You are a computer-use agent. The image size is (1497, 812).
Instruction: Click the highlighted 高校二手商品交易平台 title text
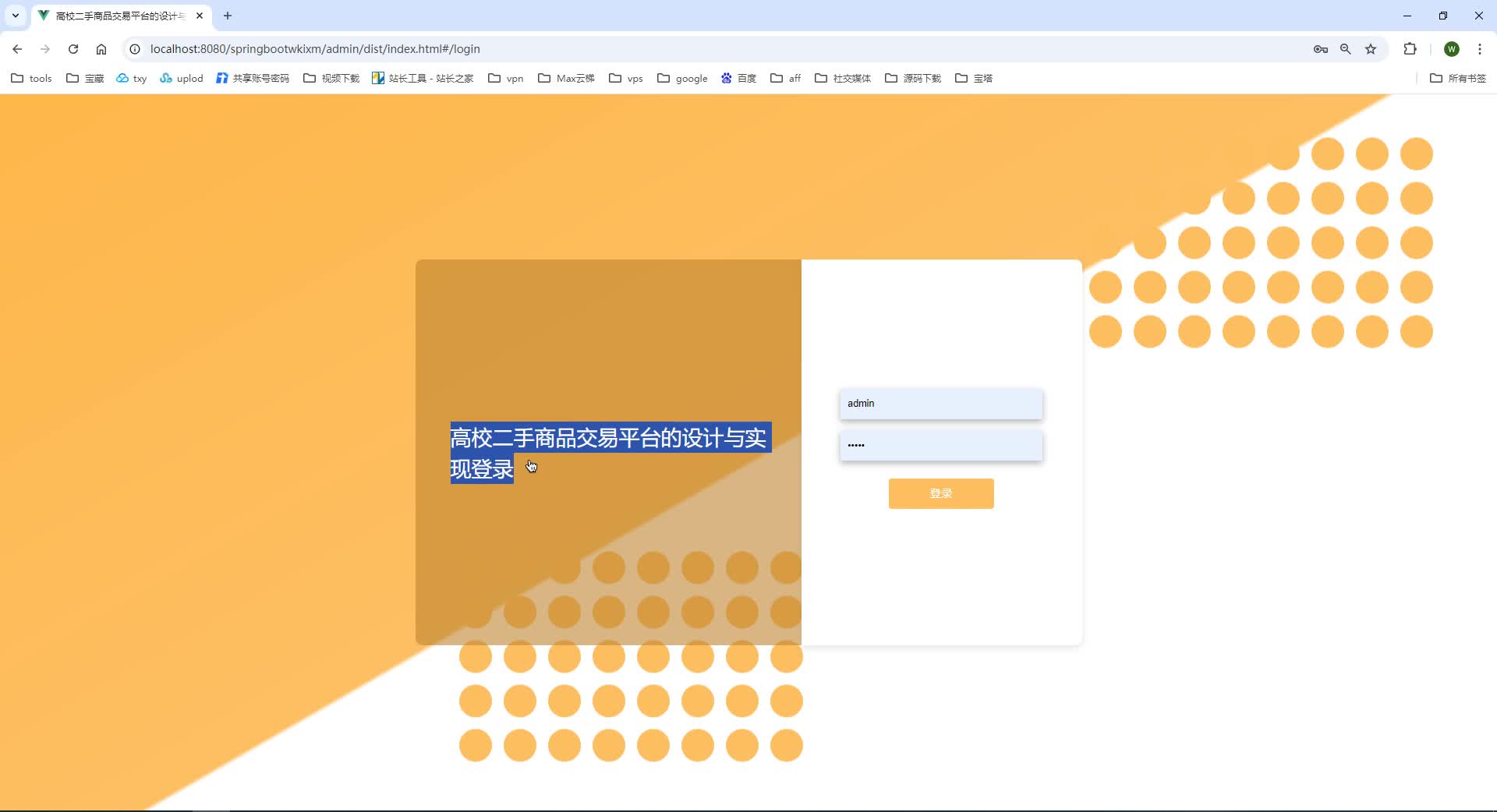pyautogui.click(x=610, y=453)
